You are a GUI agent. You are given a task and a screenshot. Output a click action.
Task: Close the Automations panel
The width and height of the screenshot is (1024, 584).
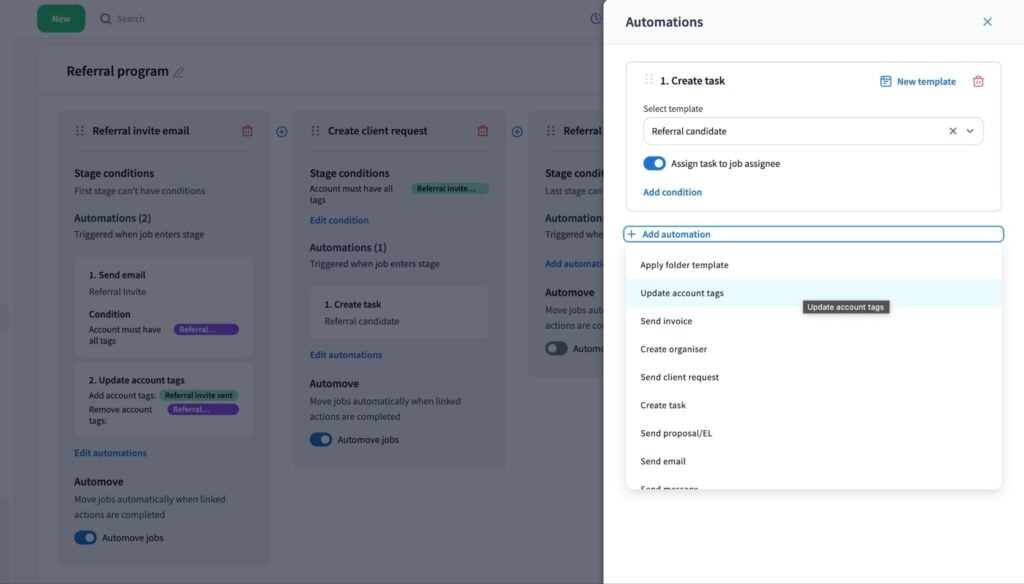point(987,22)
